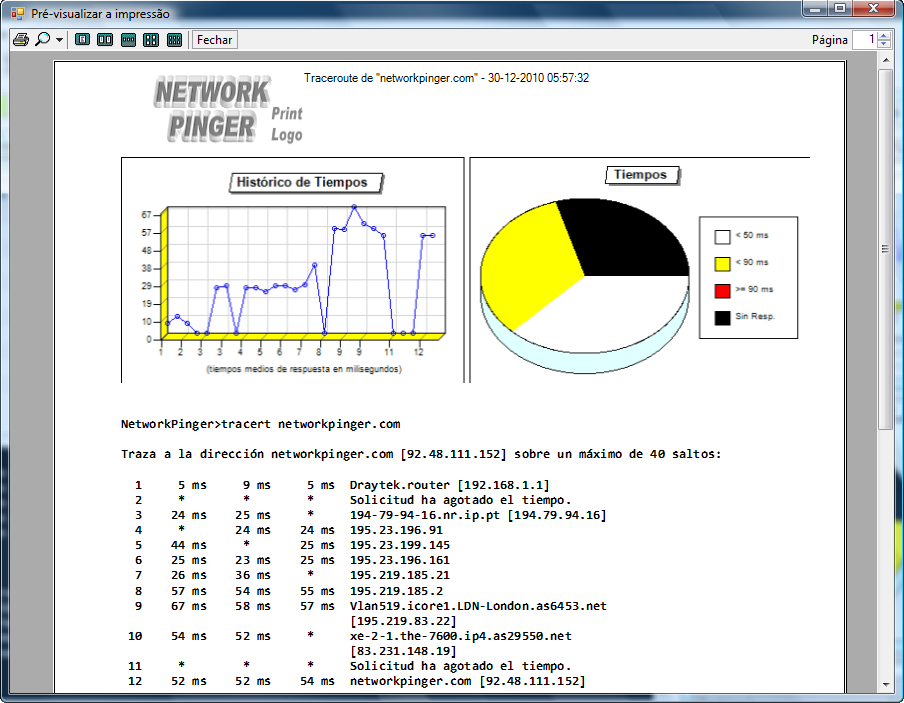Click the Página number input field
This screenshot has width=904, height=703.
click(x=864, y=40)
